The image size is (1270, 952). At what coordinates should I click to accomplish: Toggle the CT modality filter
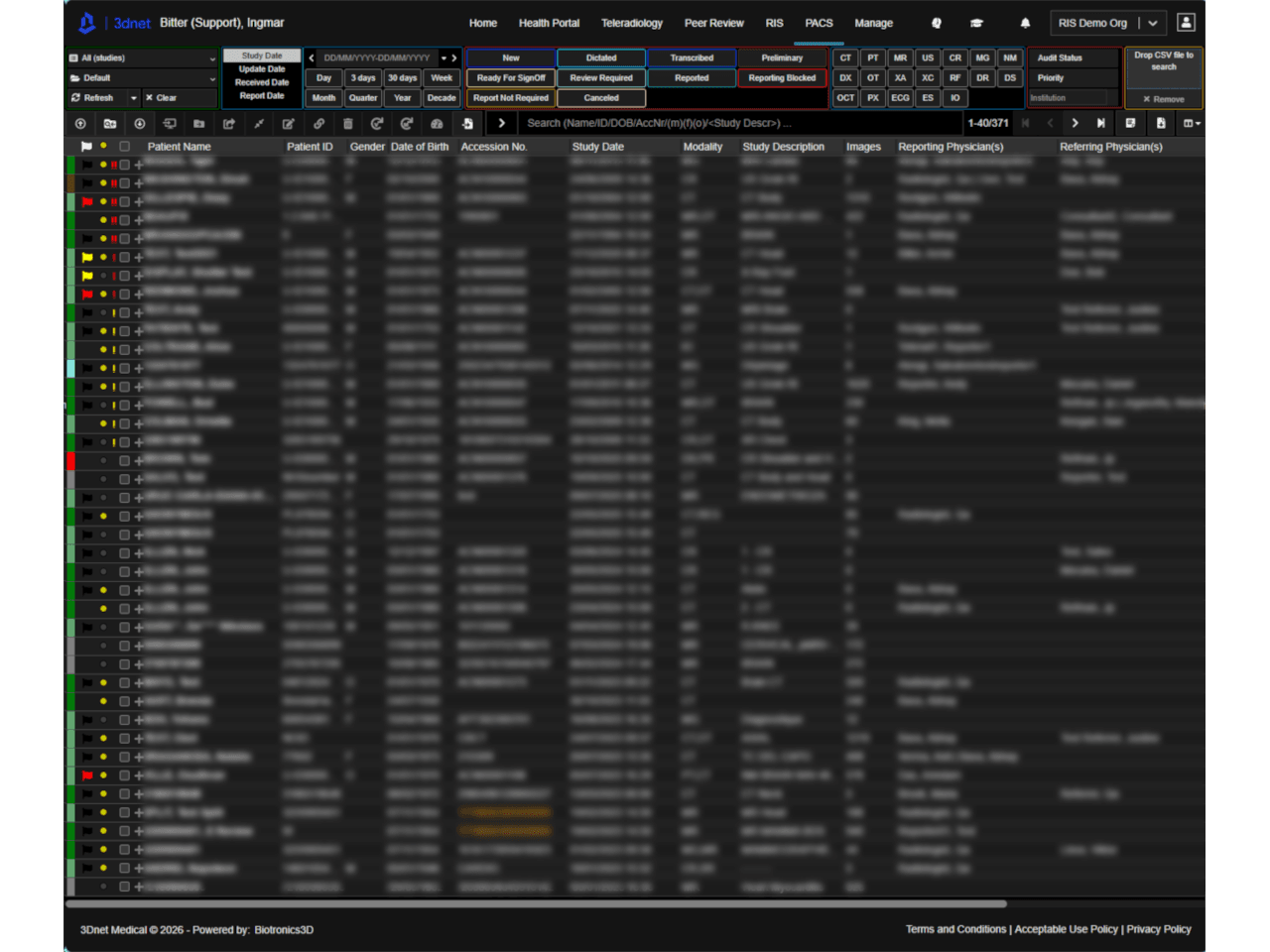pos(845,59)
